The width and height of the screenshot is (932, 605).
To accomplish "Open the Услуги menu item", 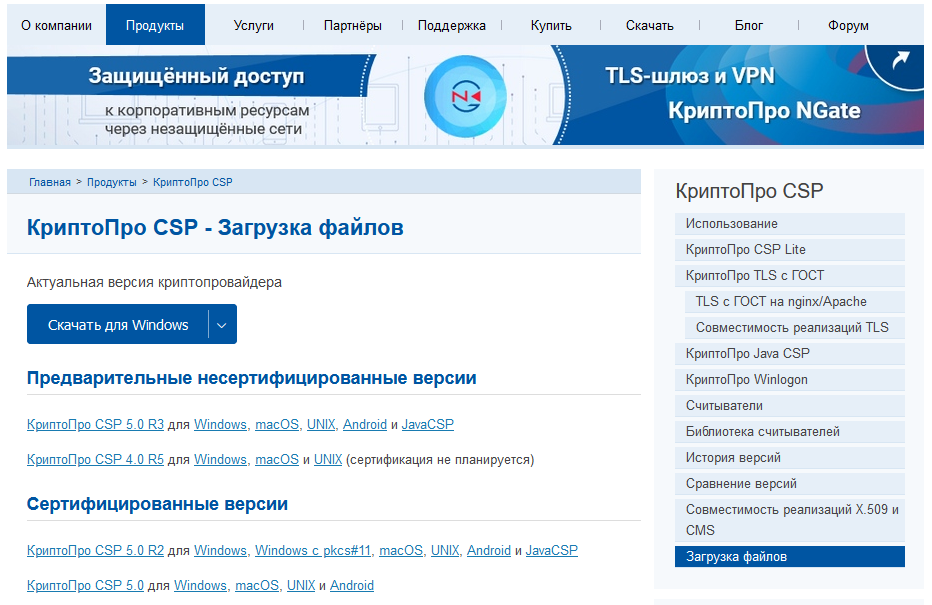I will click(x=254, y=26).
